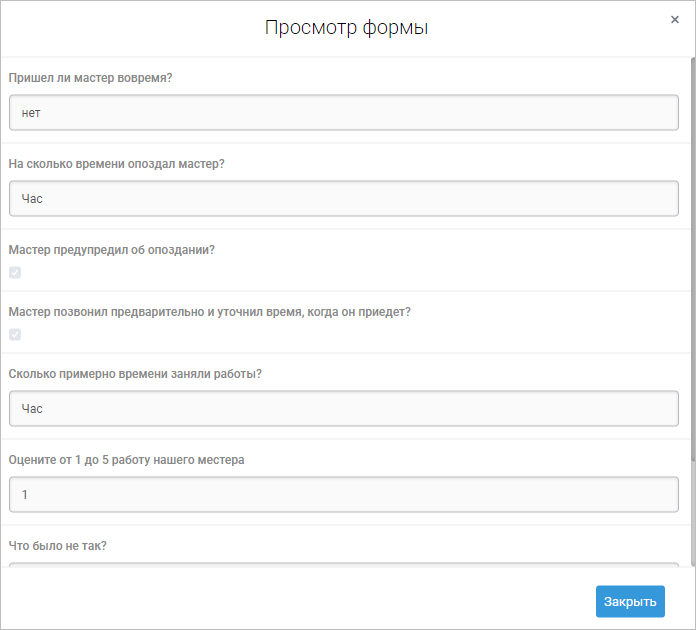
Task: Click the 'Мастер предупредил об опоздании?' label
Action: tap(111, 250)
